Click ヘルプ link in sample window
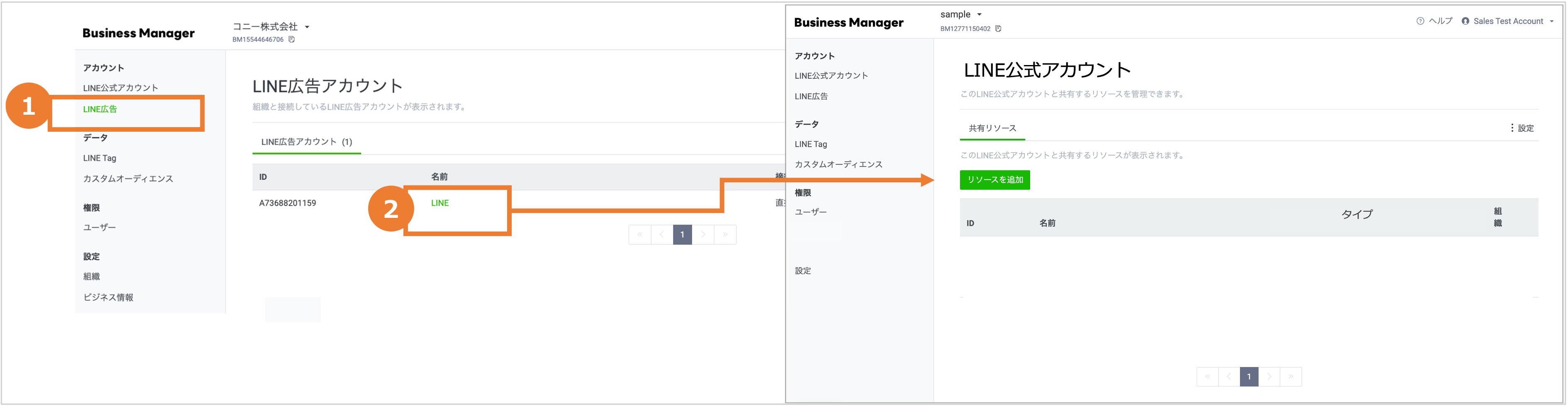1568x406 pixels. tap(1440, 21)
